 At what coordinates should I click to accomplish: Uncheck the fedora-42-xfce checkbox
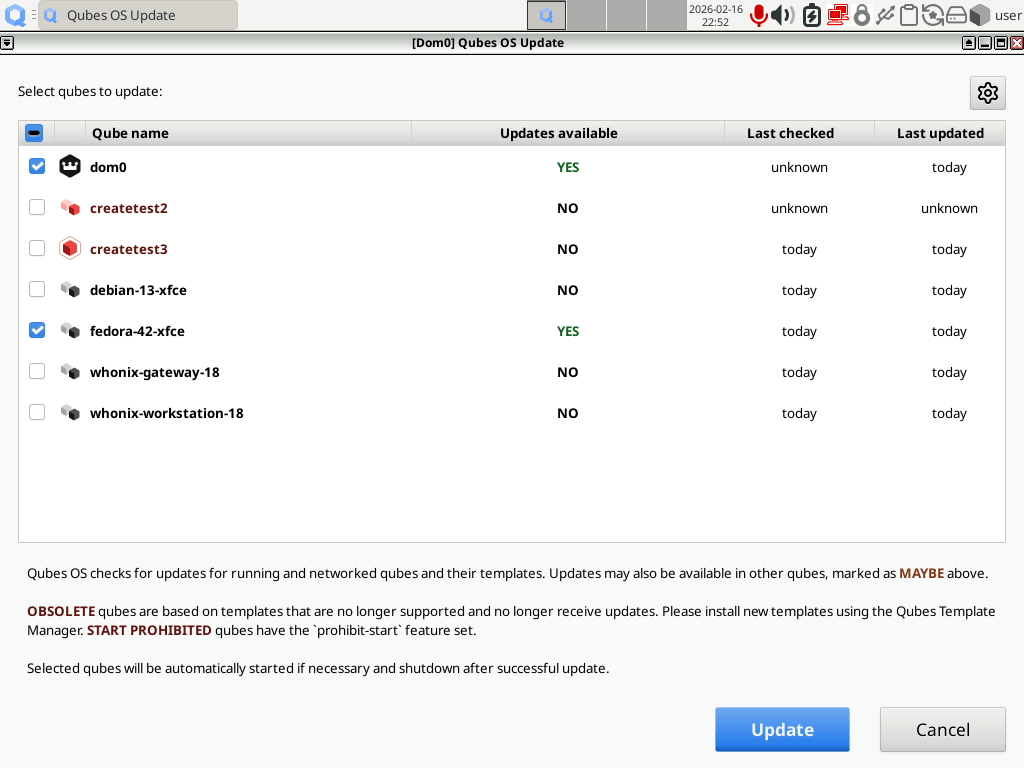37,330
